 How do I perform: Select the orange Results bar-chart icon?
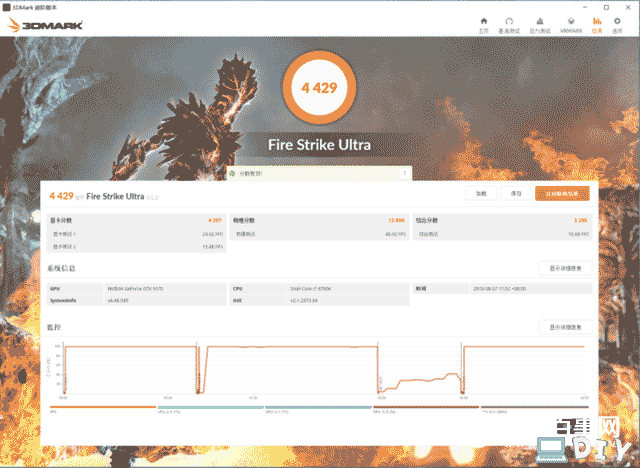coord(597,21)
